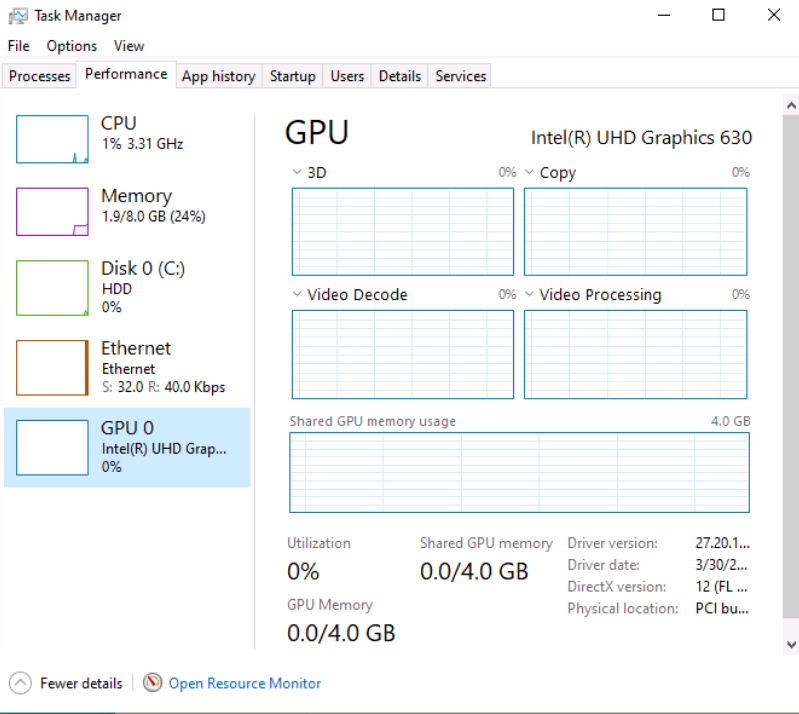
Task: Click the "Intel(R) UHD Graphics 630" heading
Action: tap(641, 138)
